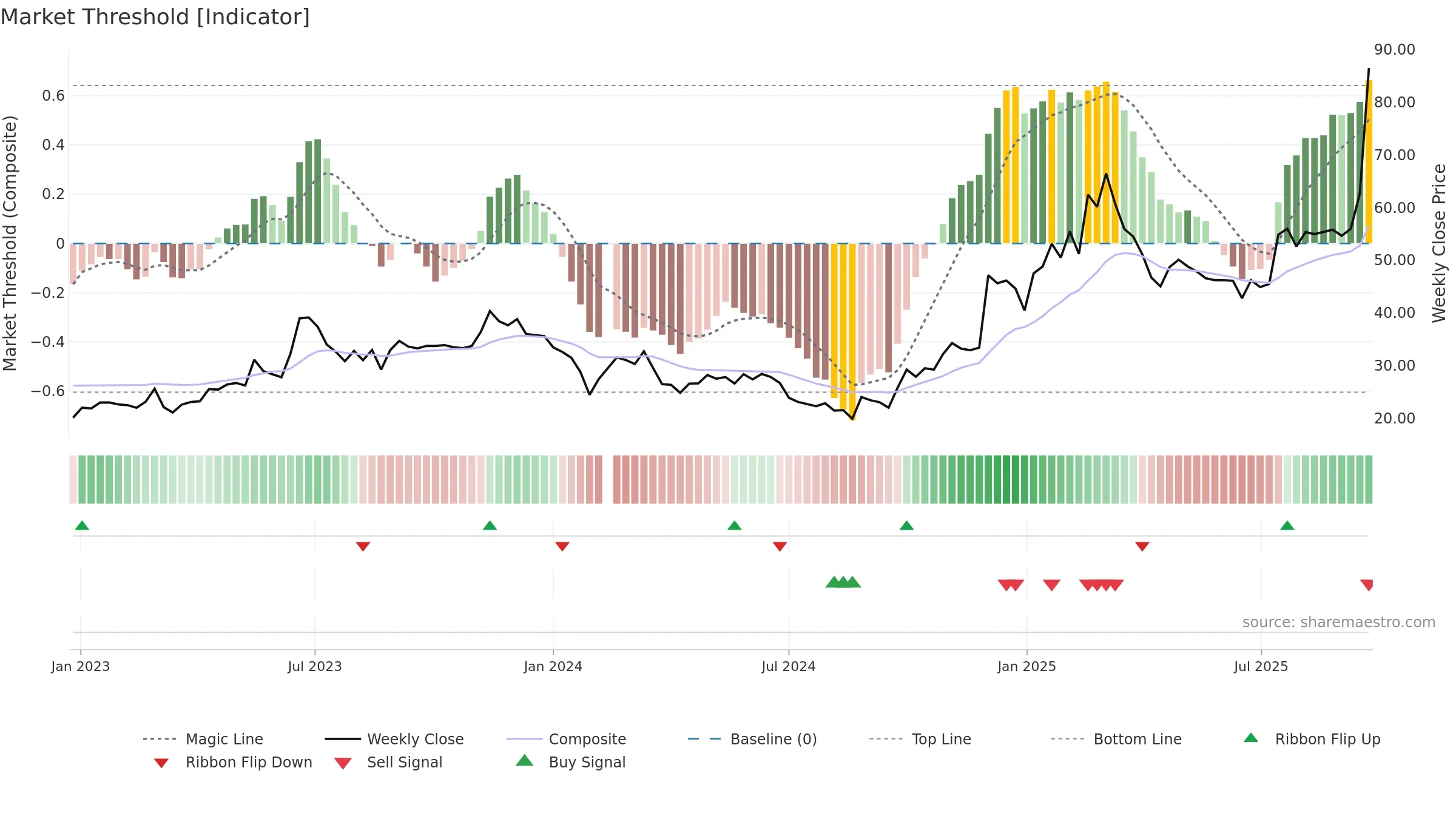Click the ribbon flip down marker just before Jul 2024
Screen dimensions: 1456x819
(x=780, y=547)
